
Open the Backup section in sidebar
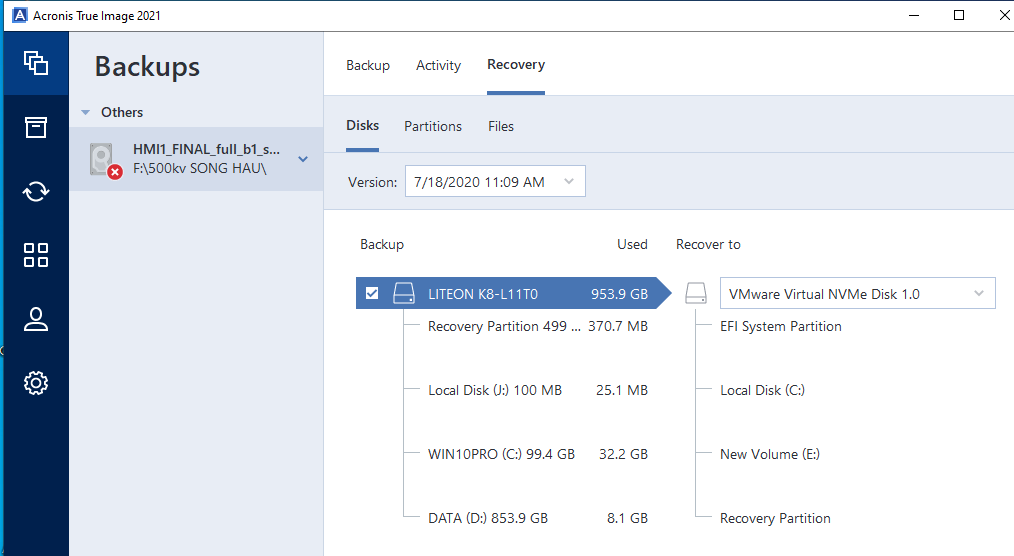pyautogui.click(x=36, y=63)
